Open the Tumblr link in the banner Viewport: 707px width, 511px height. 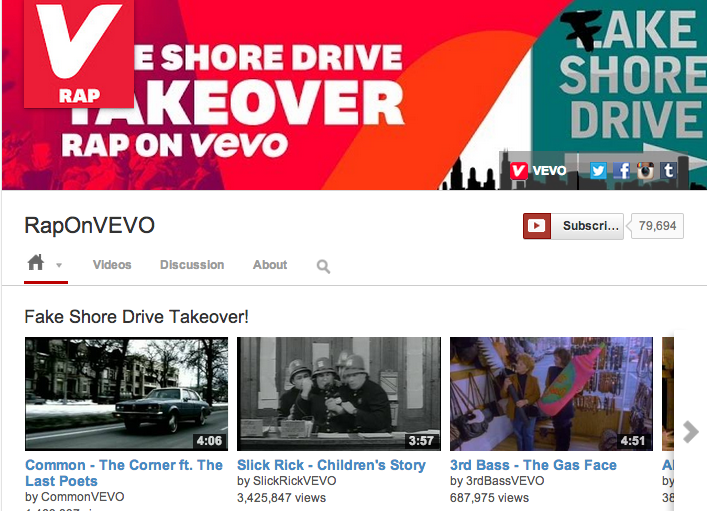pos(669,170)
